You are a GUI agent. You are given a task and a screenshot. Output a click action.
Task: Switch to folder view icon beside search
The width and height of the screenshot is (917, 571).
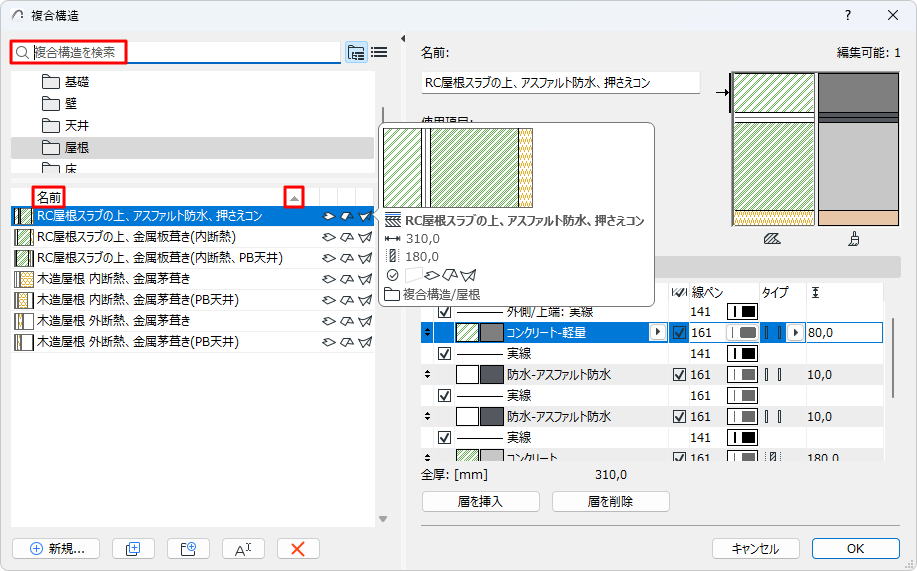tap(356, 53)
